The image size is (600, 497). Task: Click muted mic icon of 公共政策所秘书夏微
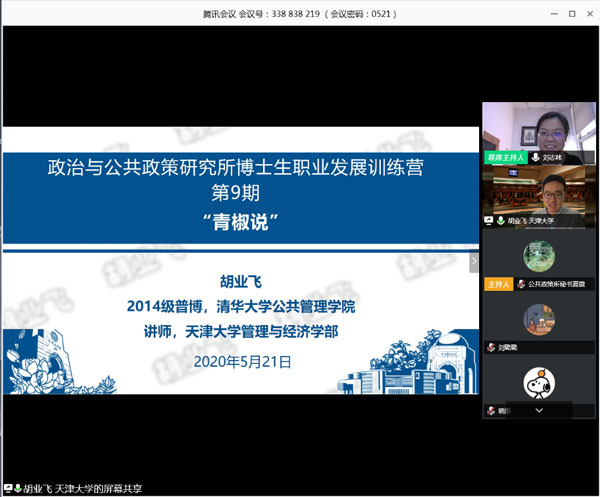[x=520, y=284]
